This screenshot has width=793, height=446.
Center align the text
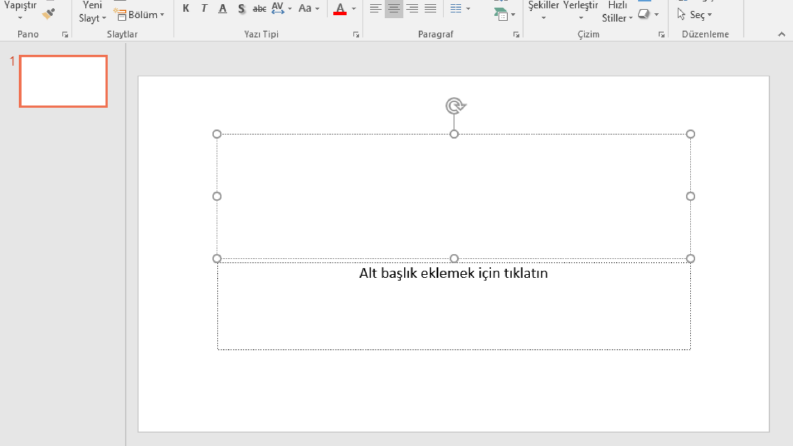pos(393,9)
